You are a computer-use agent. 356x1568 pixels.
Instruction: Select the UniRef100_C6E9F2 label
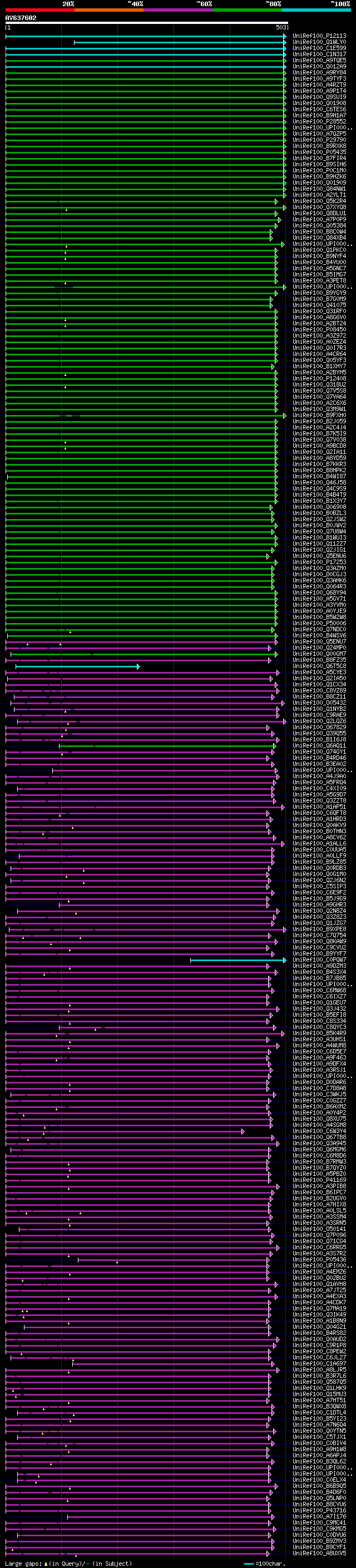point(319,892)
